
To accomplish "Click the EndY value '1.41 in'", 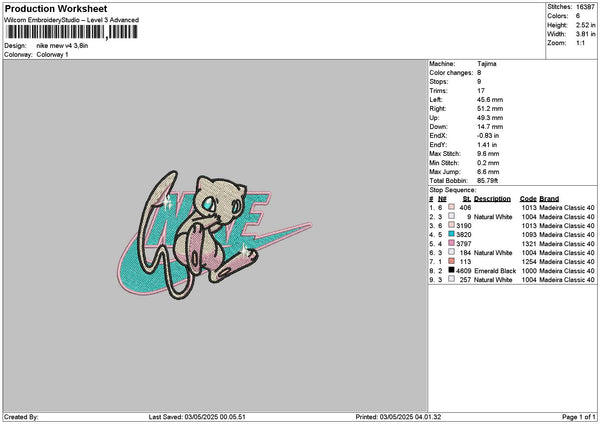I will [x=487, y=145].
